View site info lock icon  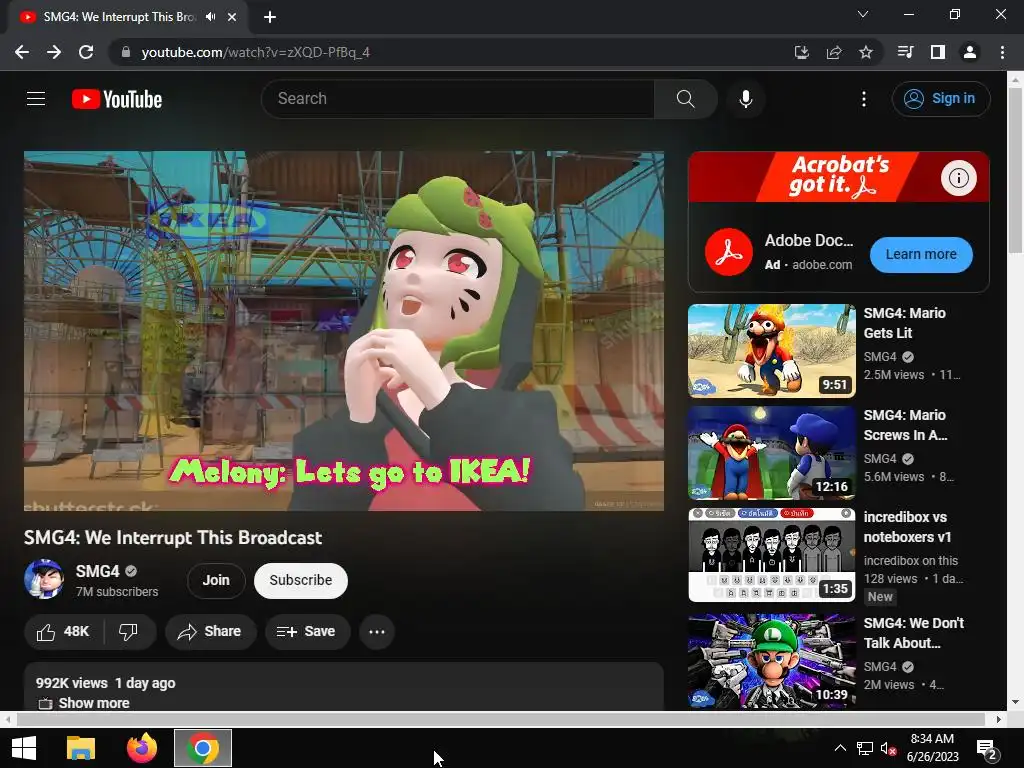(126, 52)
